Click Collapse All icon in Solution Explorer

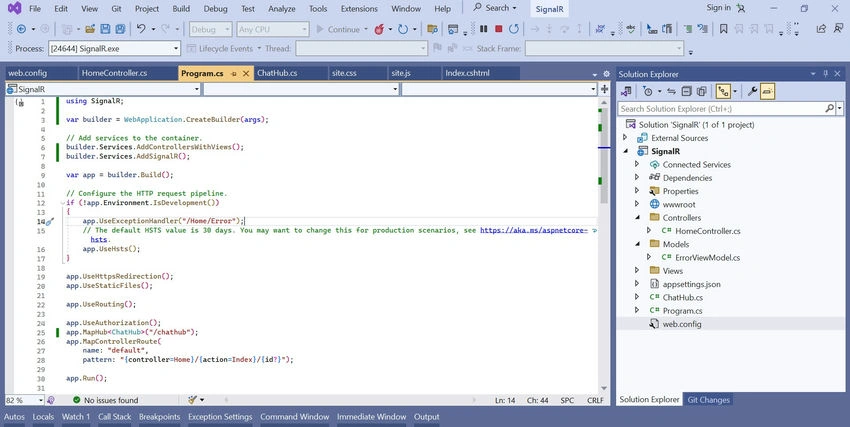686,92
